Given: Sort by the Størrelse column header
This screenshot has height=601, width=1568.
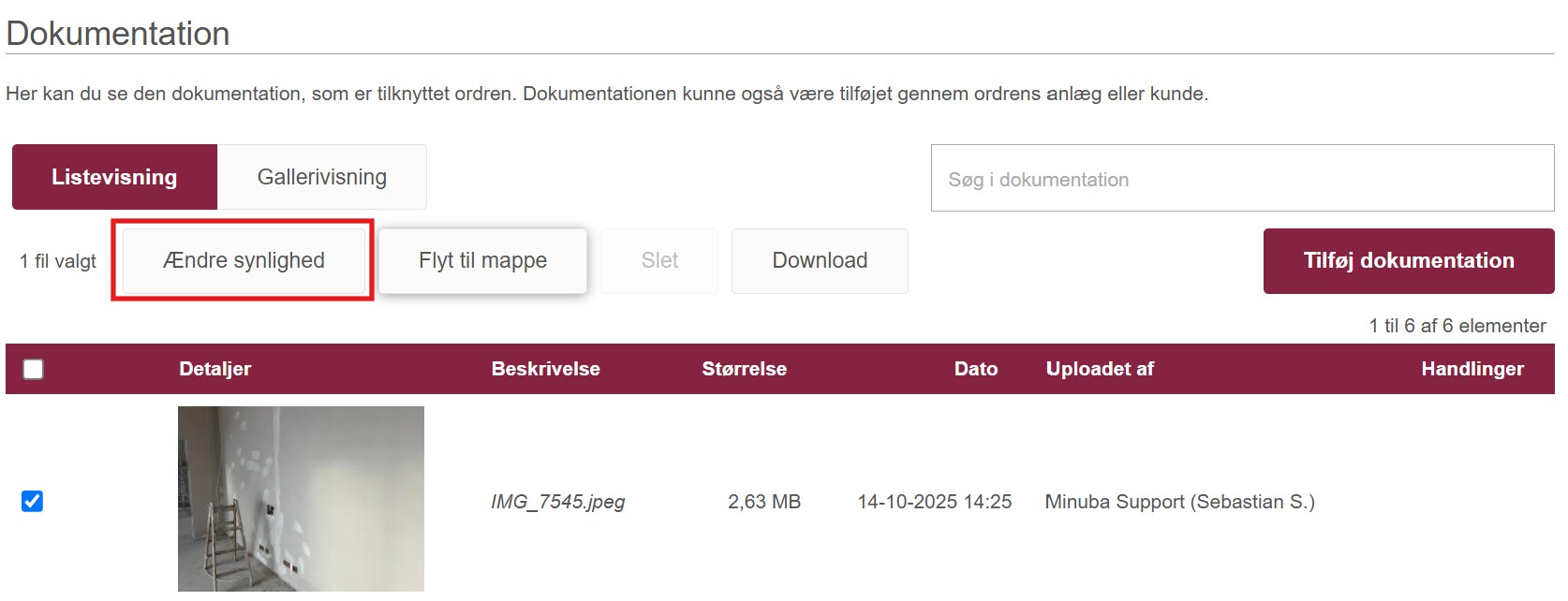Looking at the screenshot, I should (744, 369).
